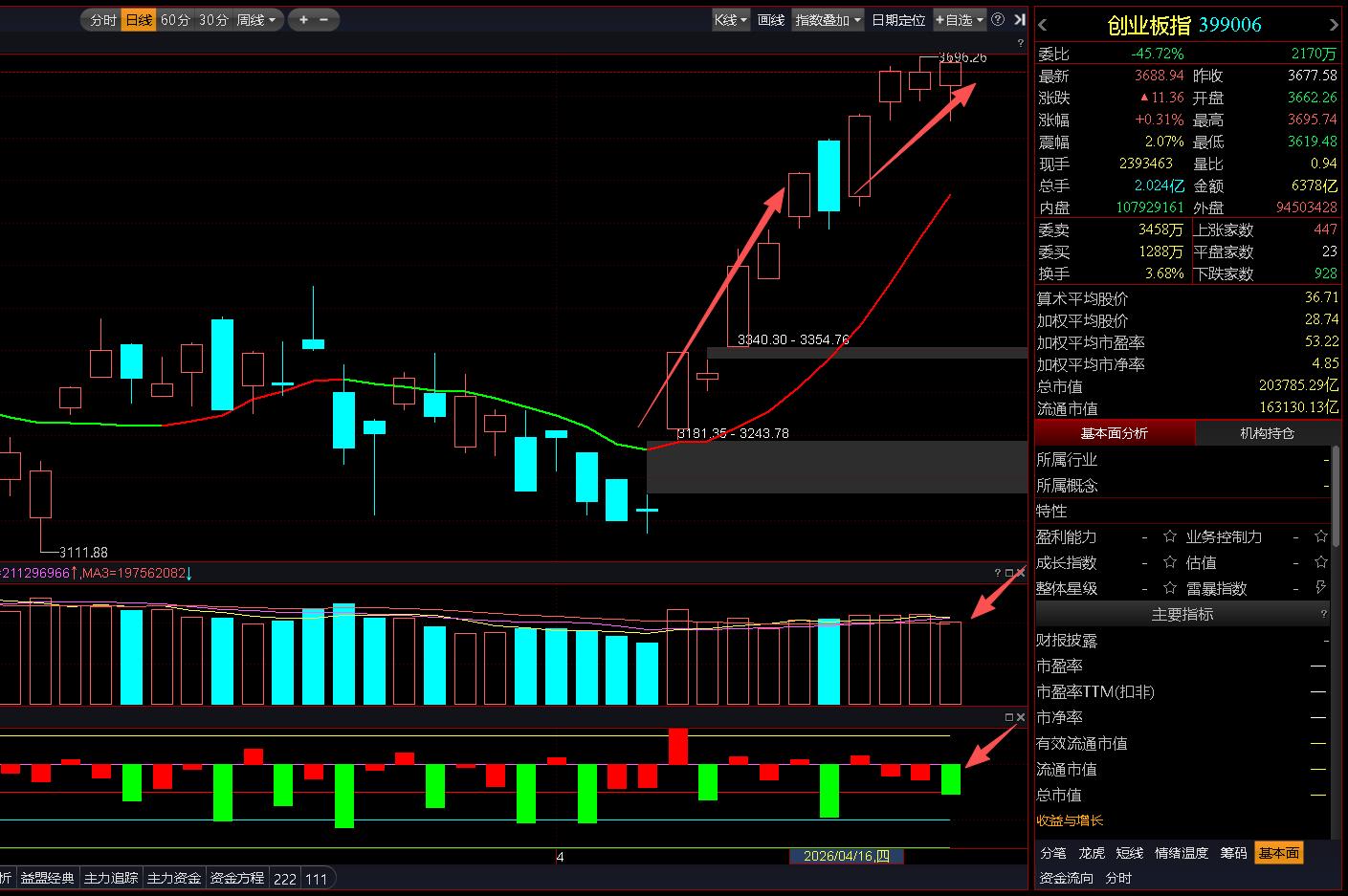Viewport: 1348px width, 896px height.
Task: Jump to latest bar using skip-end icon
Action: tap(1019, 20)
